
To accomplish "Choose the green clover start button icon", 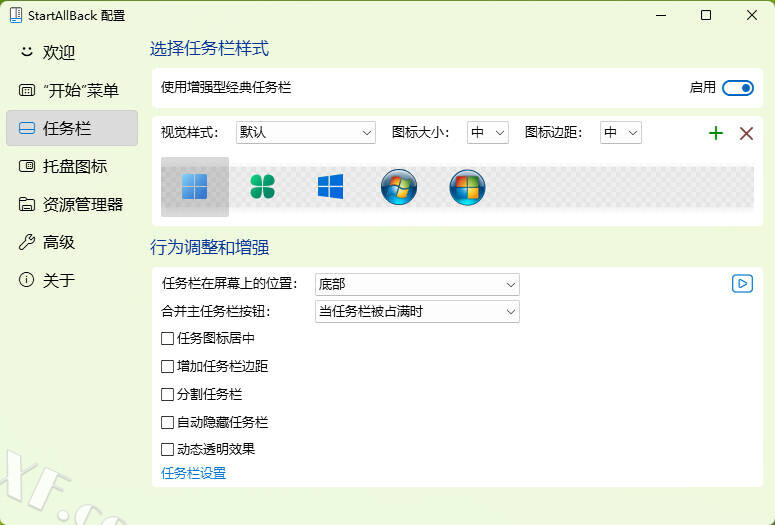I will [x=262, y=186].
